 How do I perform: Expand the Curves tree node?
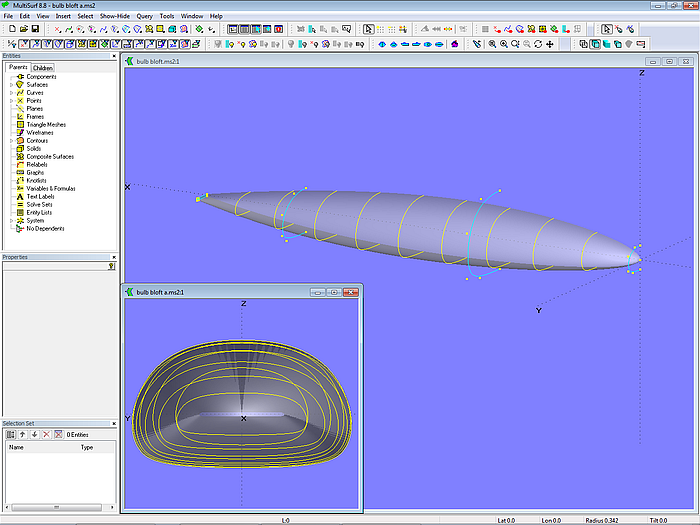tap(11, 93)
